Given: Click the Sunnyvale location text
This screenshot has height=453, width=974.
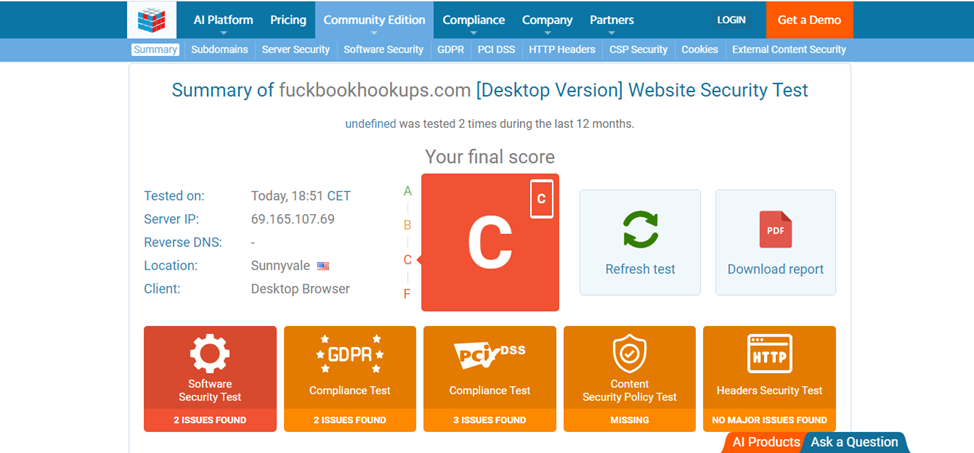Looking at the screenshot, I should (x=280, y=266).
